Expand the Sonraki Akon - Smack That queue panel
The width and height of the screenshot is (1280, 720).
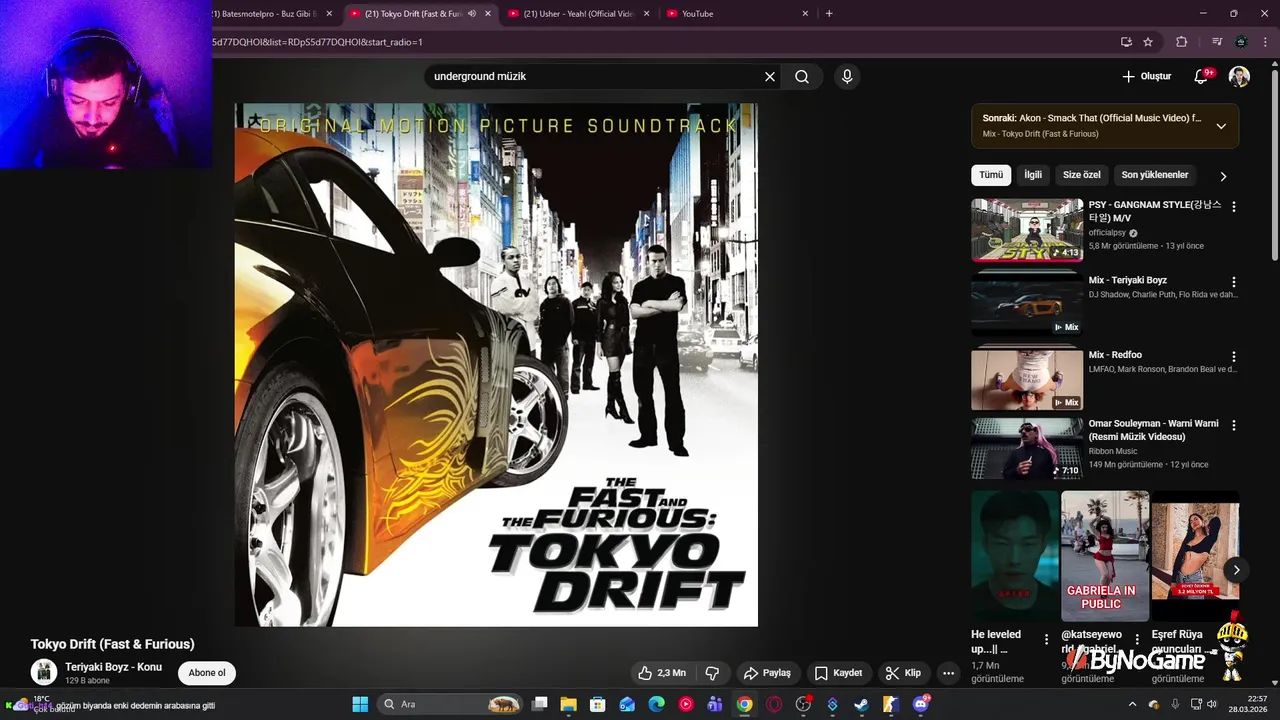point(1221,126)
